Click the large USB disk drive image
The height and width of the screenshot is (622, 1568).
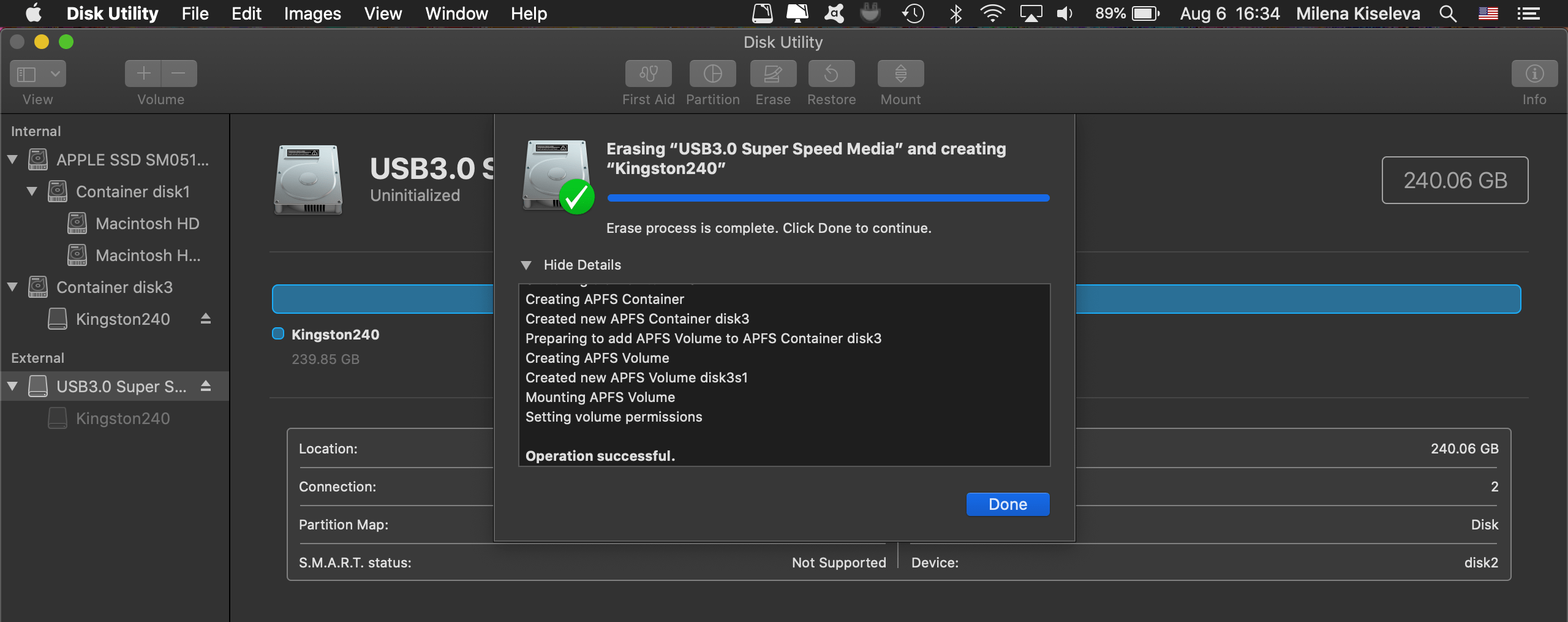coord(308,180)
